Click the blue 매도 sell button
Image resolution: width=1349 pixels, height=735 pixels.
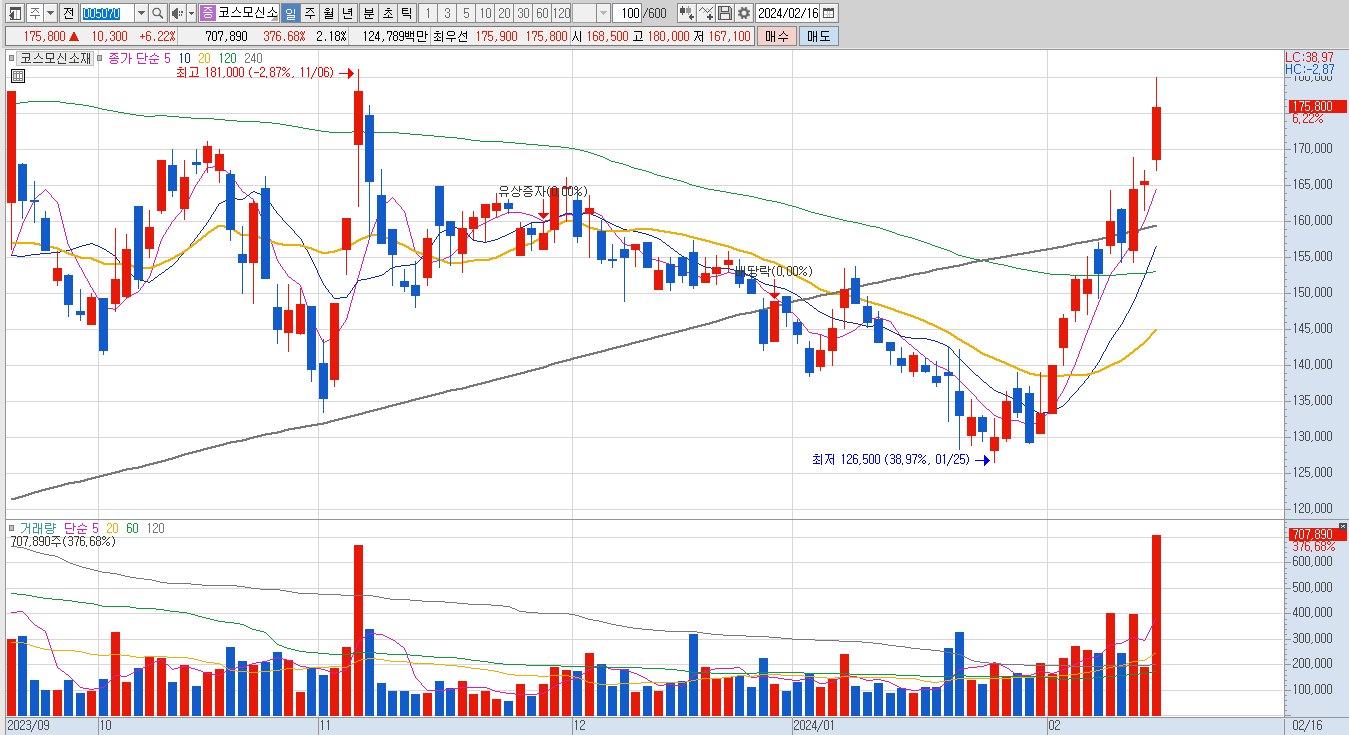pyautogui.click(x=819, y=36)
